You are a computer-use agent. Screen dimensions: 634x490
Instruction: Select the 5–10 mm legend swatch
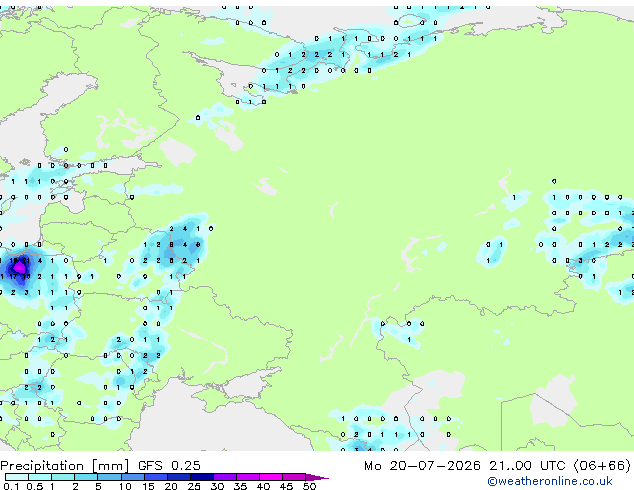click(x=109, y=477)
